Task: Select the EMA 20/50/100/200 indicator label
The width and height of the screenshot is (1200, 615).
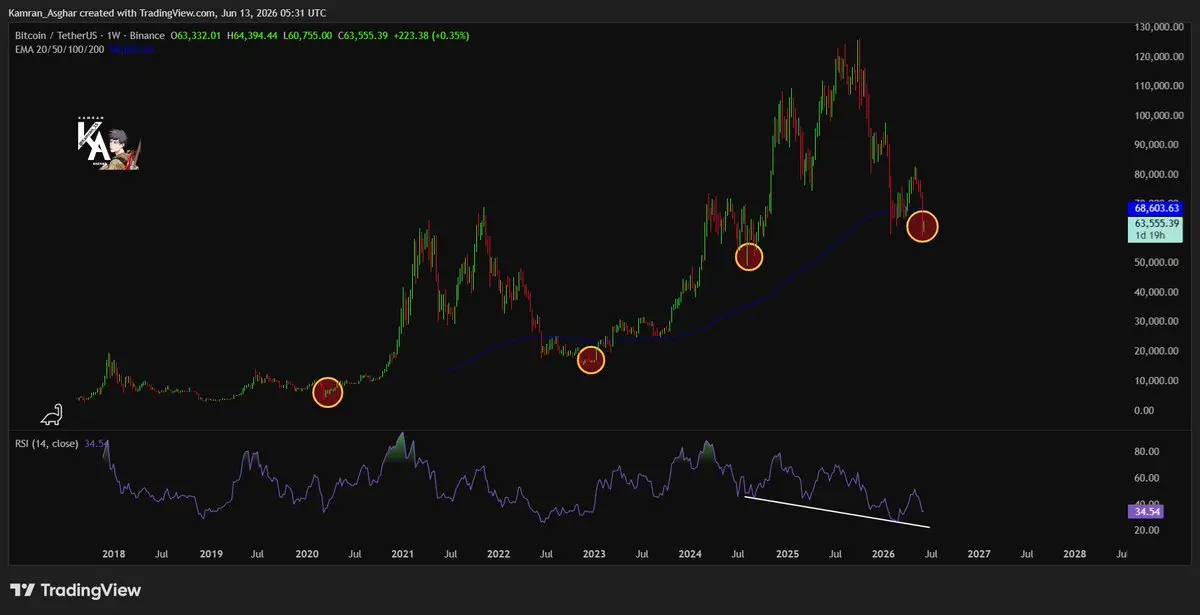Action: (58, 48)
